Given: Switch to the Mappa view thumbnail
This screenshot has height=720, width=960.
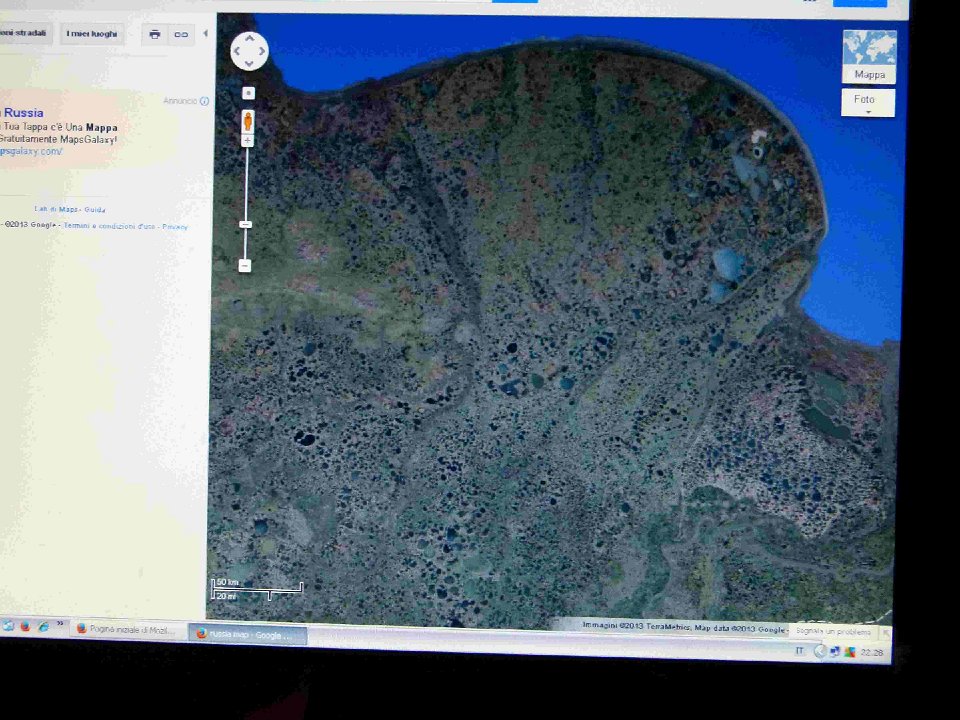Looking at the screenshot, I should 869,57.
